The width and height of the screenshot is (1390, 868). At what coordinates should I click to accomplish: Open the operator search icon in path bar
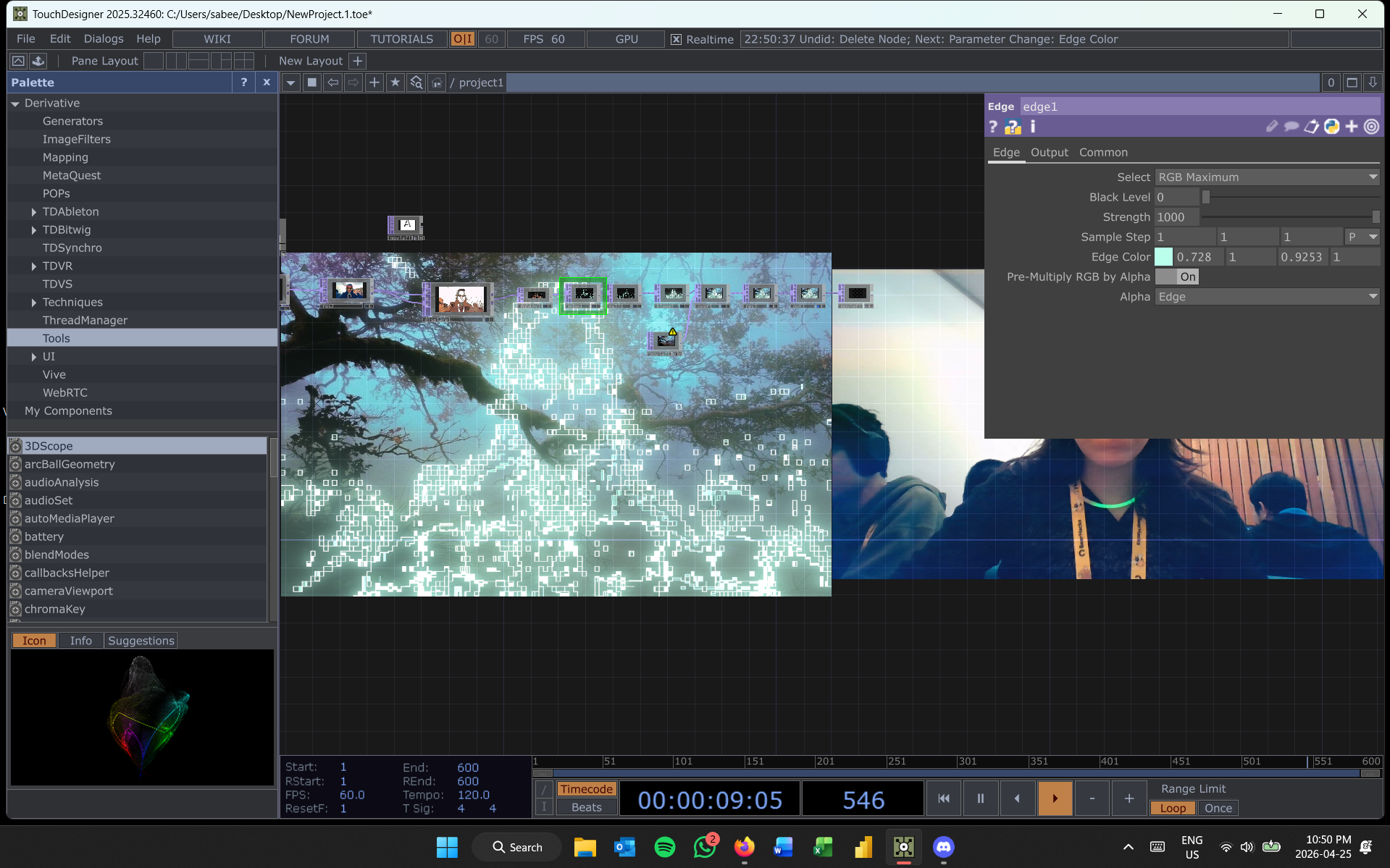click(x=416, y=83)
